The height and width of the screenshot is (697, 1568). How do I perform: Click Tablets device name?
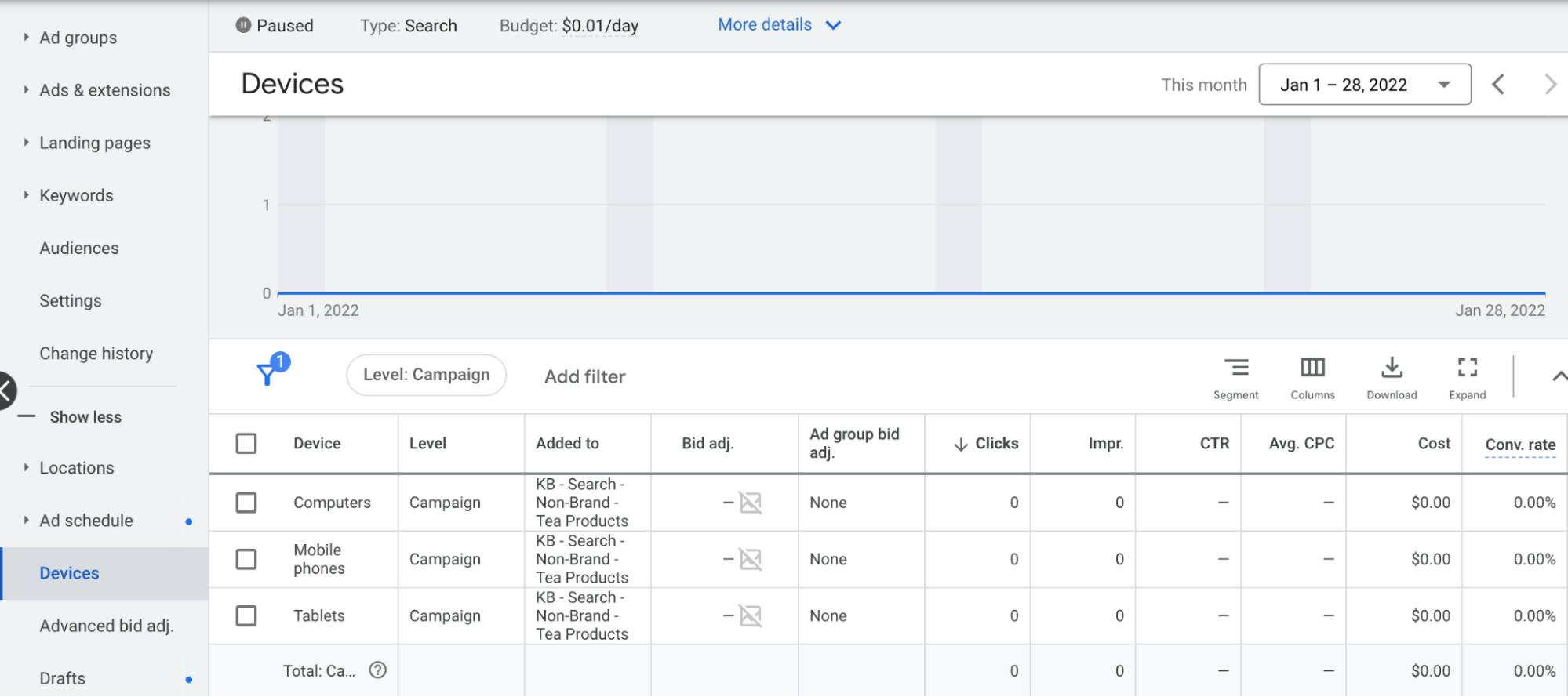(x=318, y=615)
